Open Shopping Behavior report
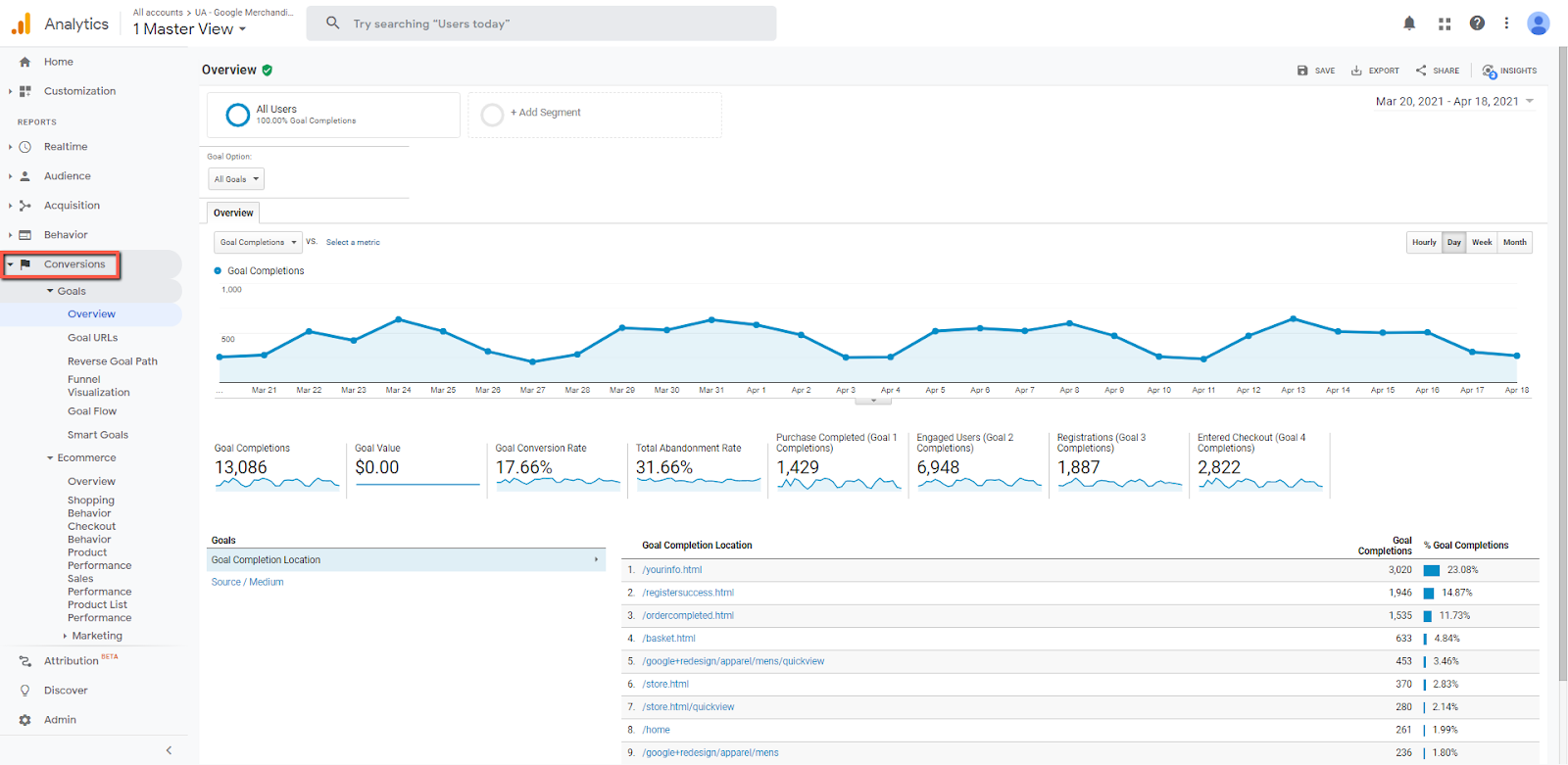This screenshot has width=1568, height=765. click(91, 506)
